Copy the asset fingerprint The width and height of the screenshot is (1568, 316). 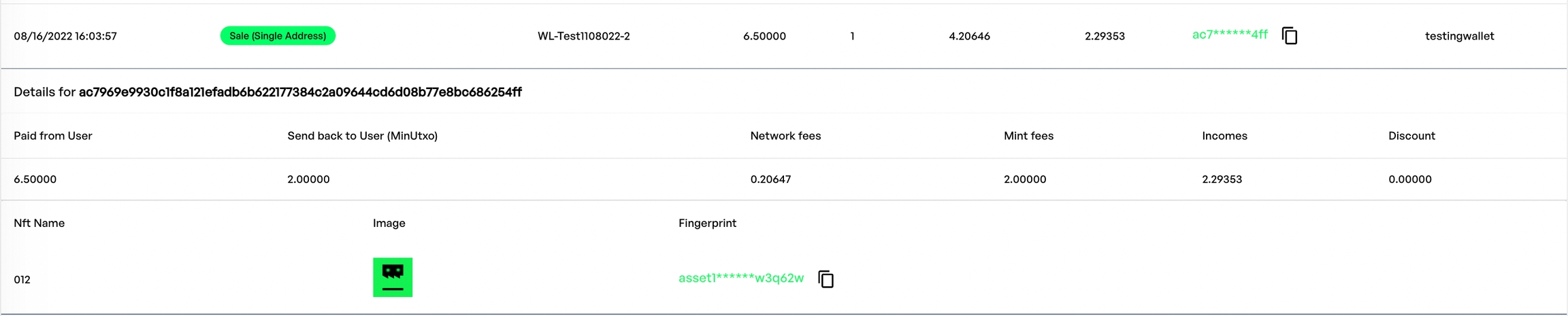point(826,279)
